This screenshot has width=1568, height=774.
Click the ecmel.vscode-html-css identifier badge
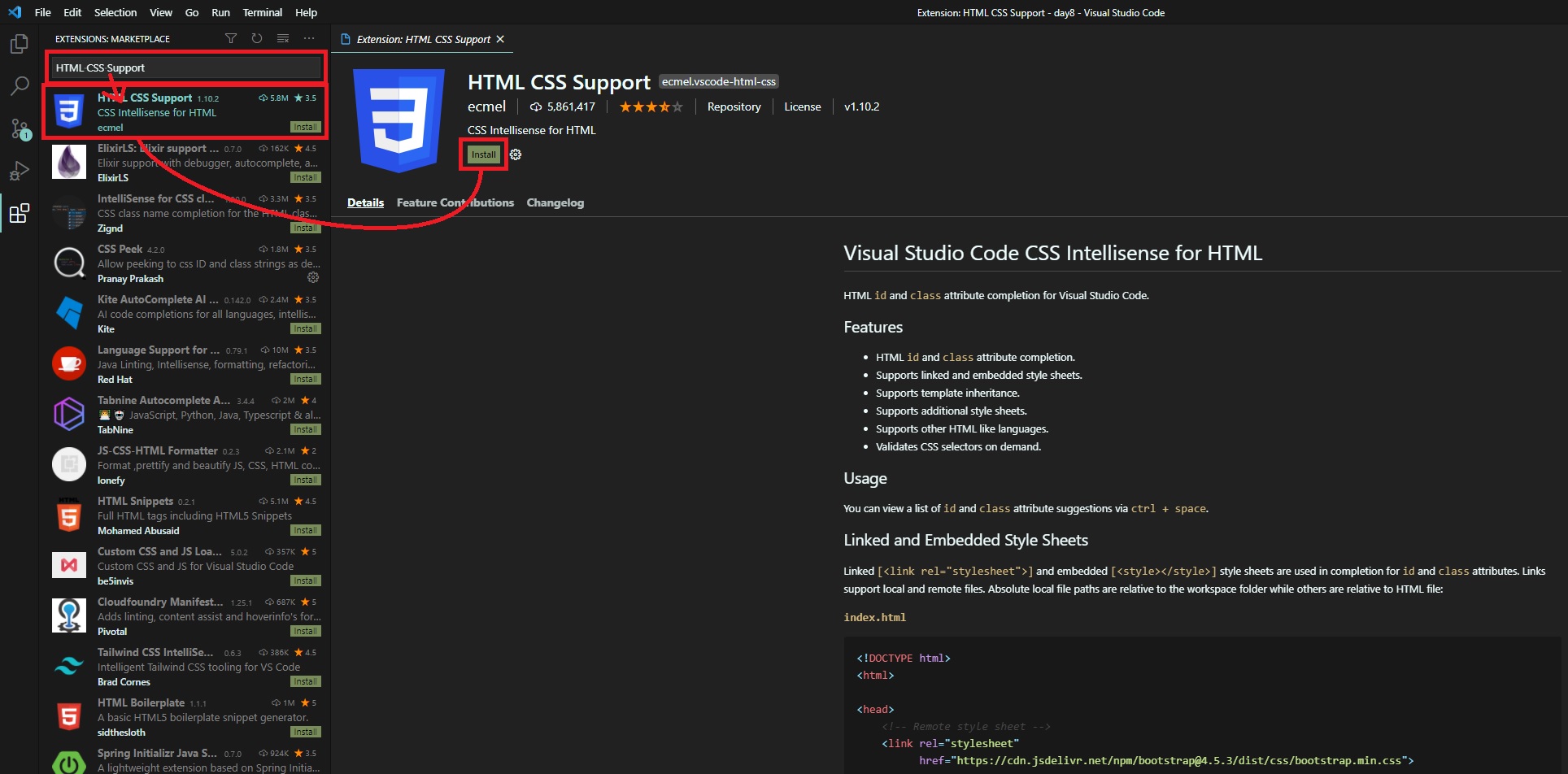coord(719,81)
